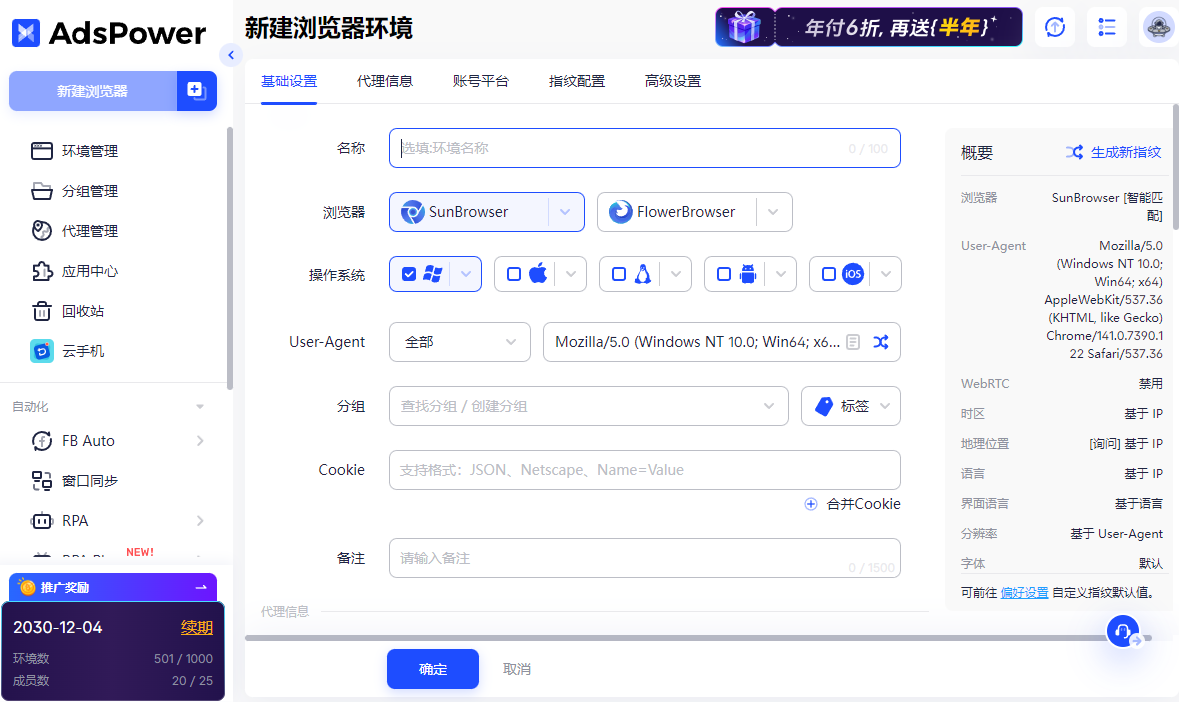Screen dimensions: 1179x702
Task: Click the plus icon beside 新建浏览器
Action: 196,90
